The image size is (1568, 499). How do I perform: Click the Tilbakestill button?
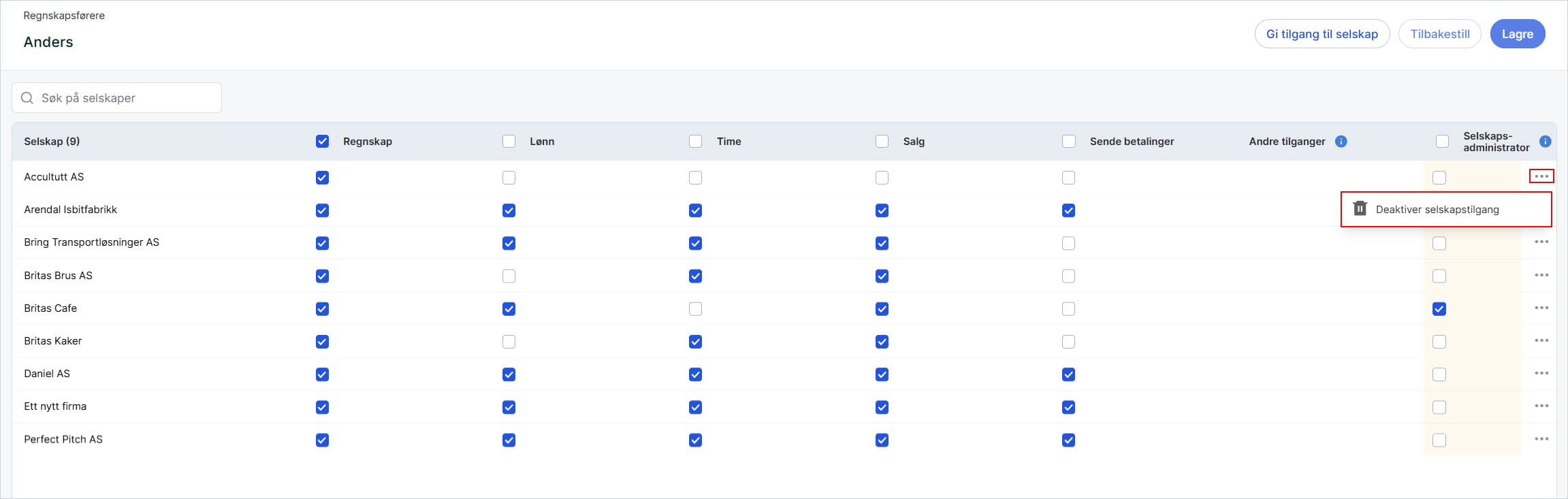[x=1439, y=34]
